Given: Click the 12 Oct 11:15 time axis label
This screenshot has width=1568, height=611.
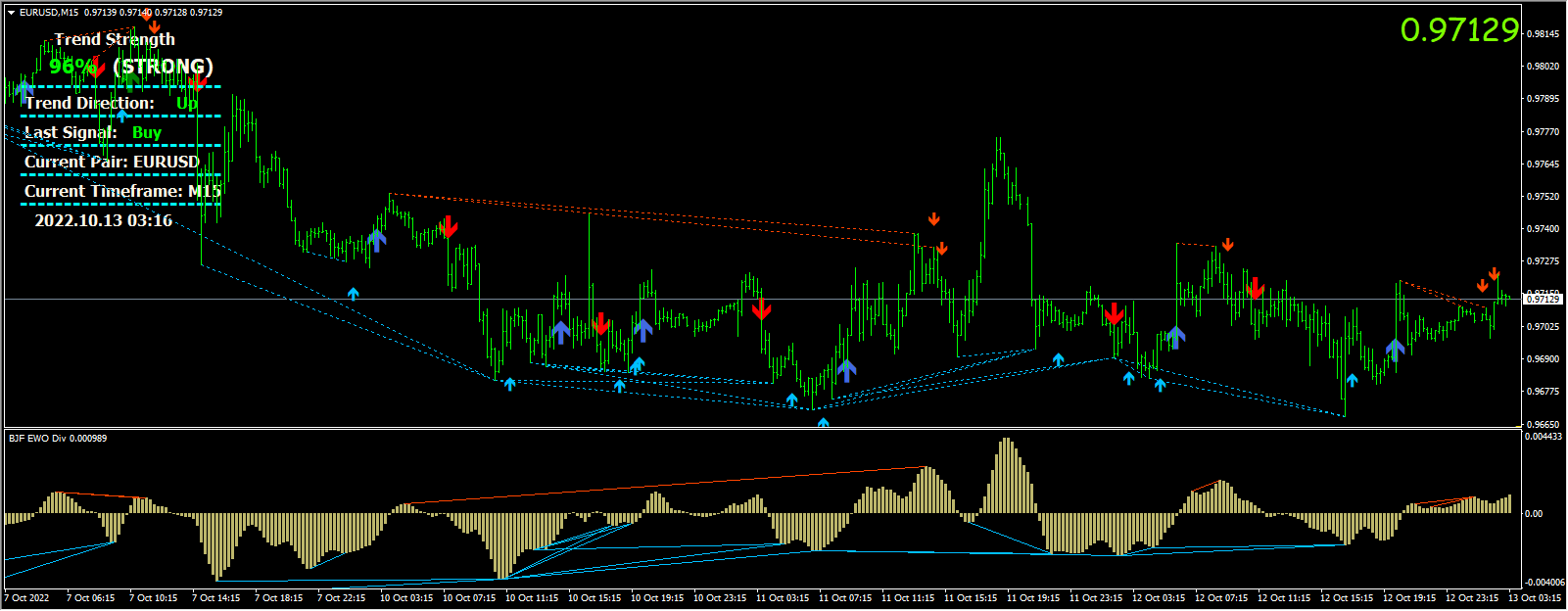Looking at the screenshot, I should point(1284,597).
